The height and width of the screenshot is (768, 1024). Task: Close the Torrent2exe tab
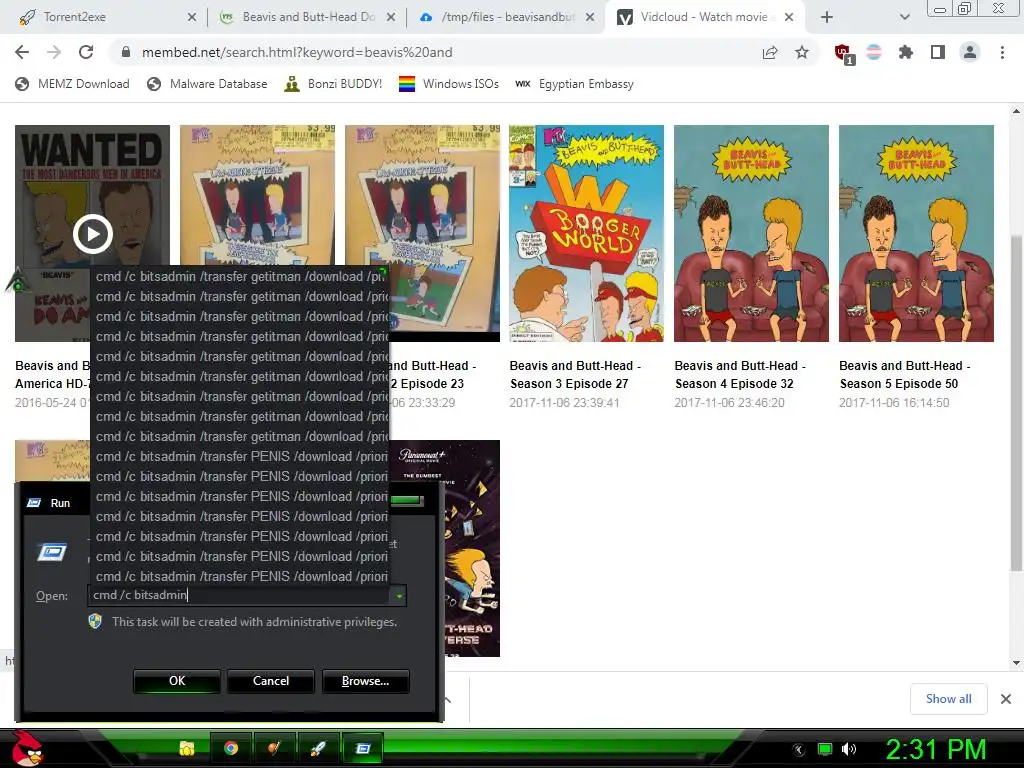click(192, 17)
